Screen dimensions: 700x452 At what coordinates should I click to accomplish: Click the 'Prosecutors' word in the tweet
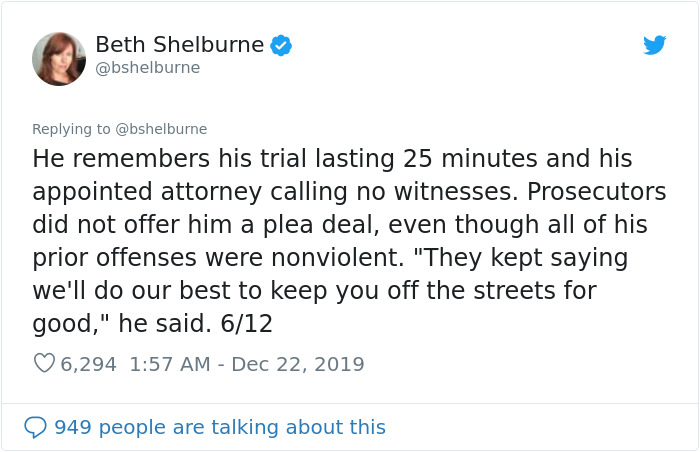596,192
